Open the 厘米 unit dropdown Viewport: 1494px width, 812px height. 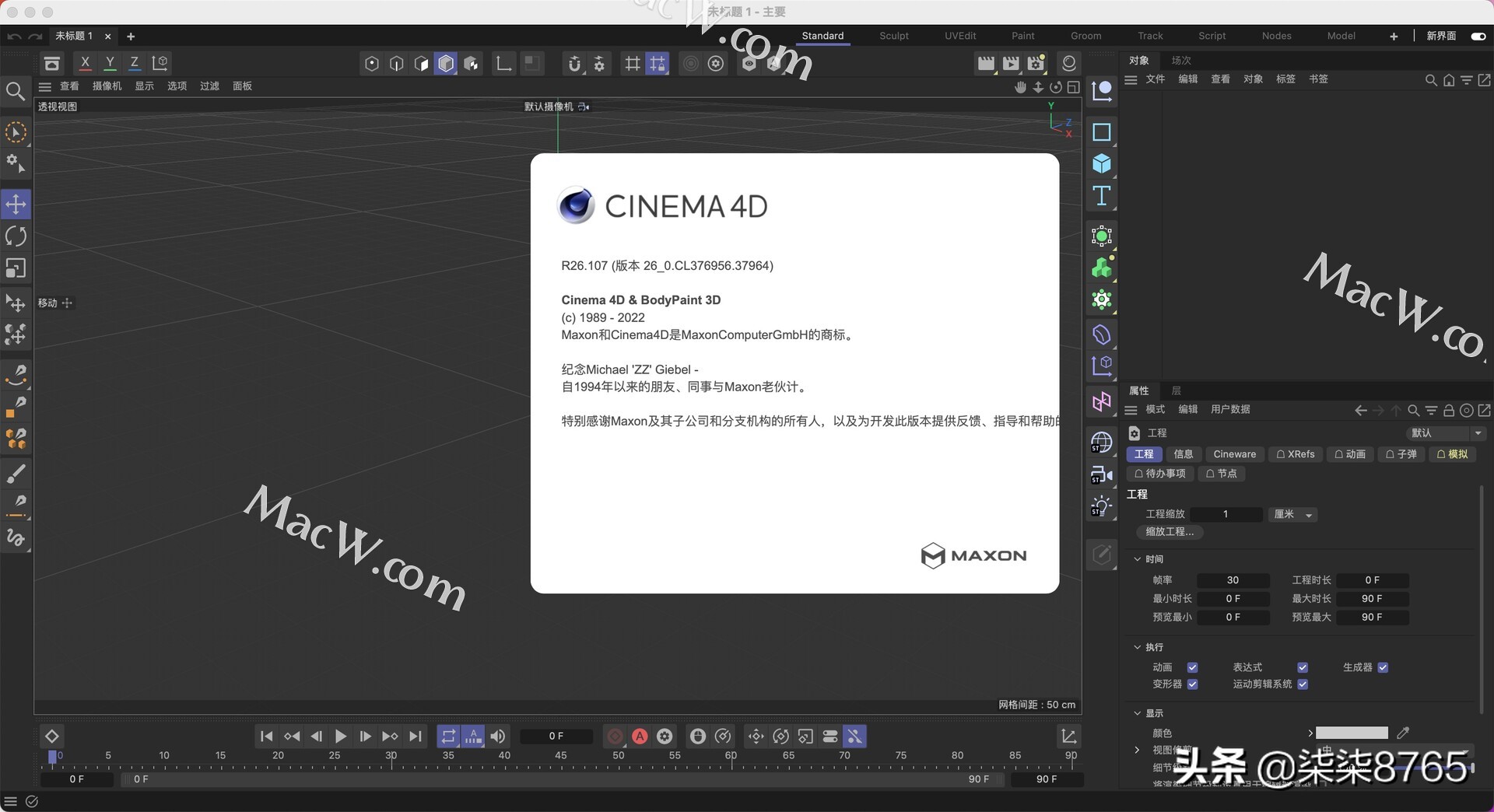point(1292,514)
